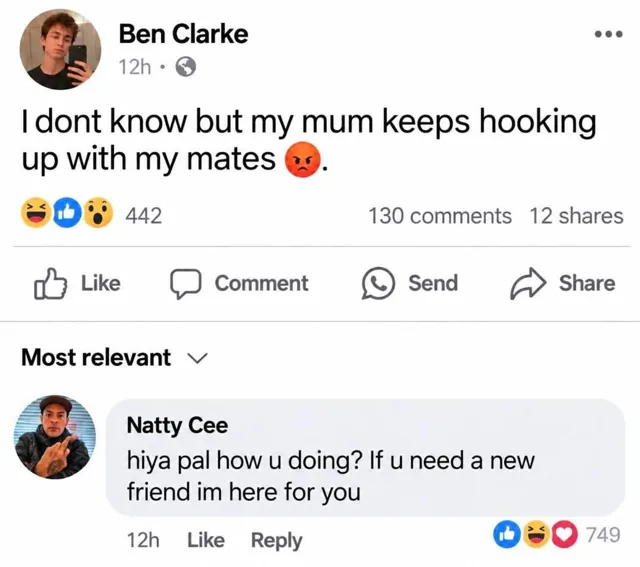The height and width of the screenshot is (567, 640).
Task: Click the wow reaction emoji on post
Action: click(x=98, y=213)
